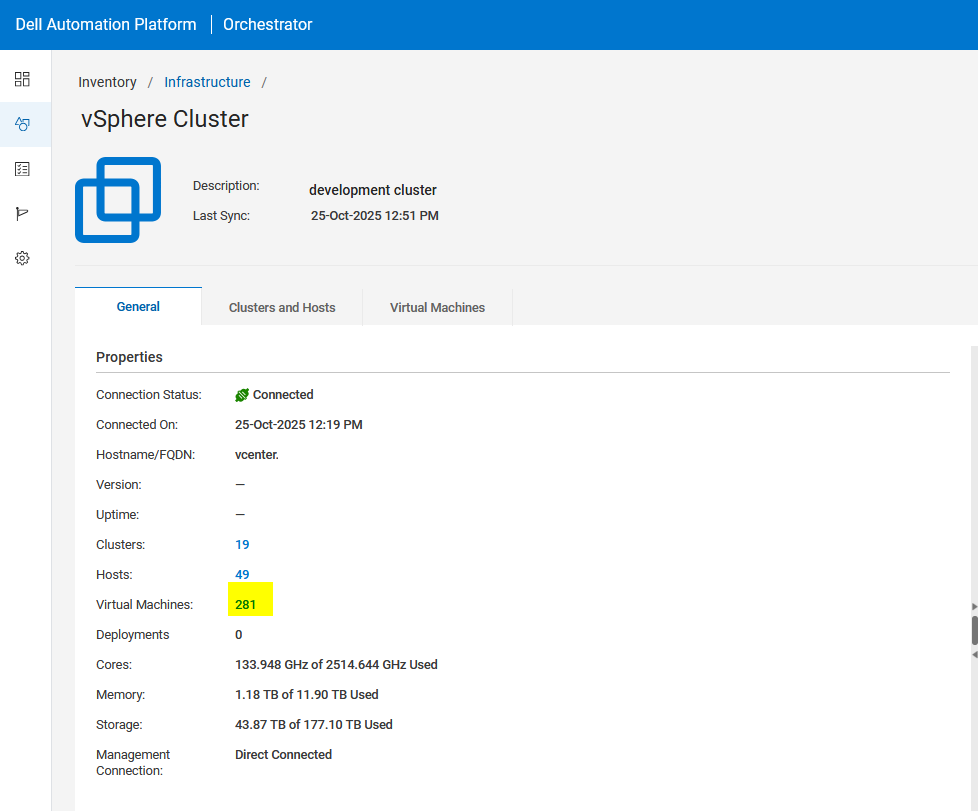Open the Virtual Machines tab
This screenshot has height=811, width=978.
[437, 307]
